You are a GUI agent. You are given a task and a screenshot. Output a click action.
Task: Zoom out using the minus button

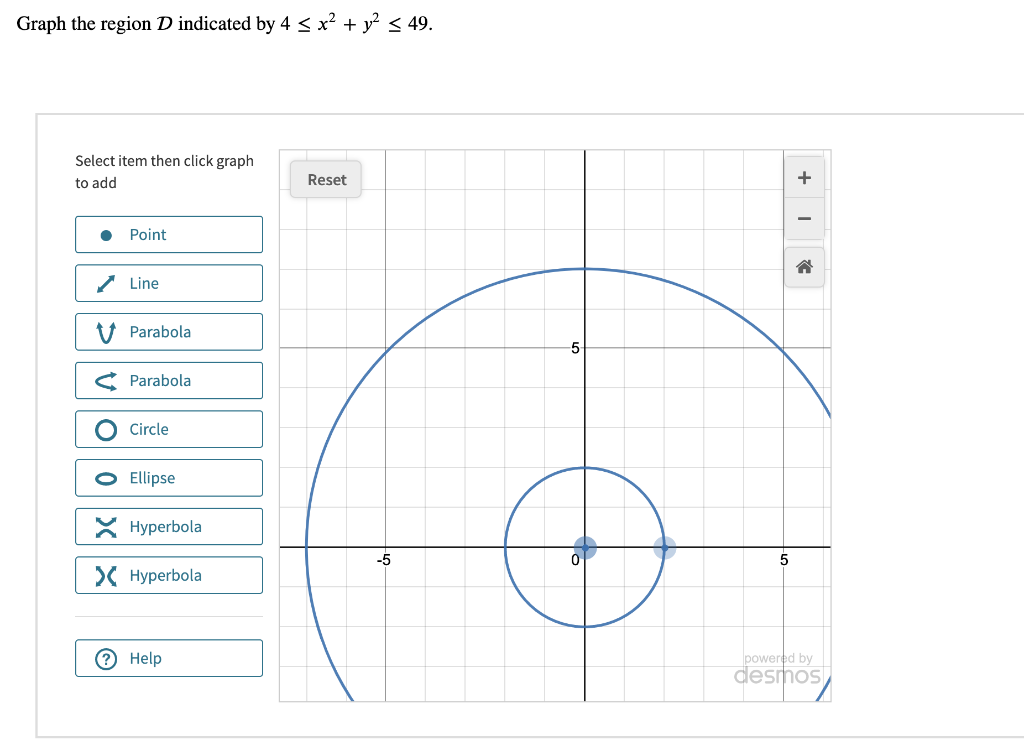(x=804, y=218)
